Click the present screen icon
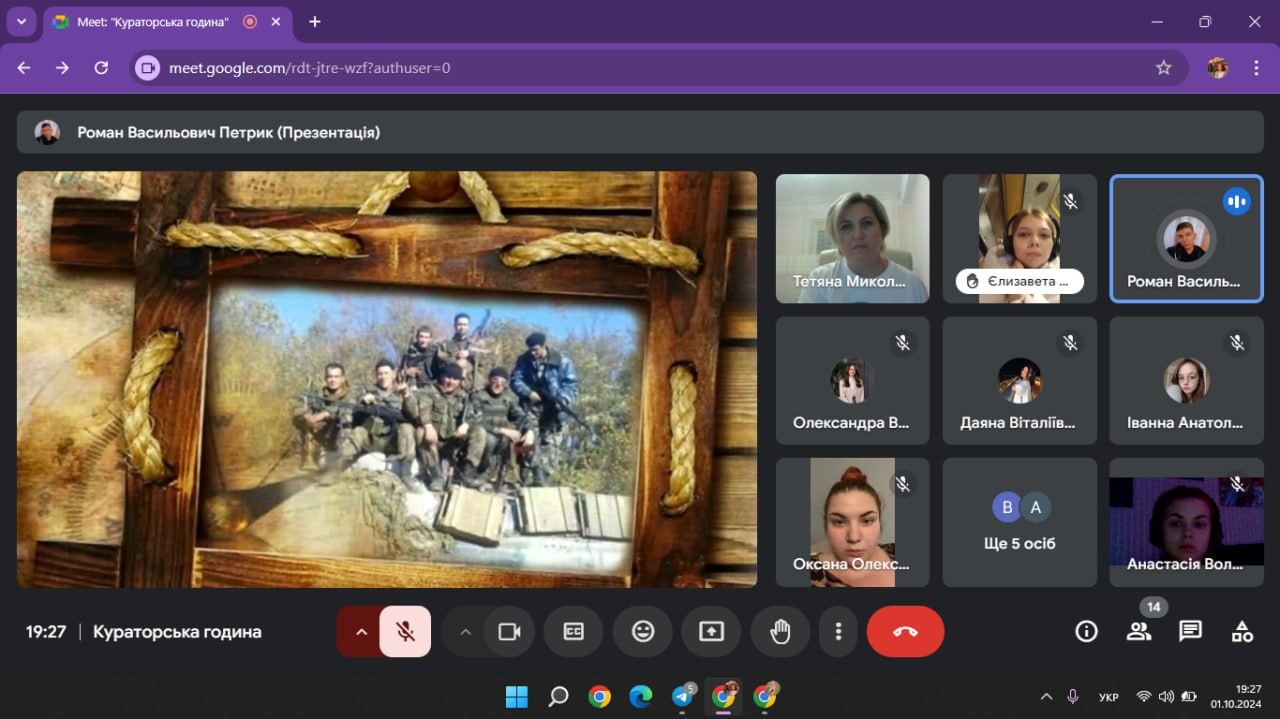The width and height of the screenshot is (1280, 719). 711,631
